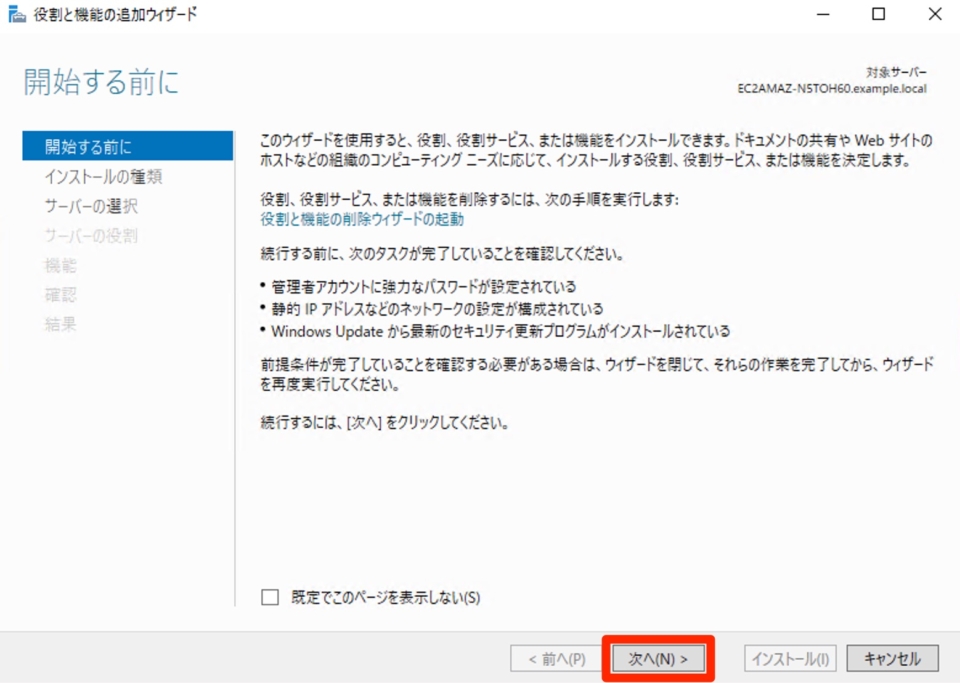Maximize the wizard window
Viewport: 960px width, 683px height.
tap(878, 14)
